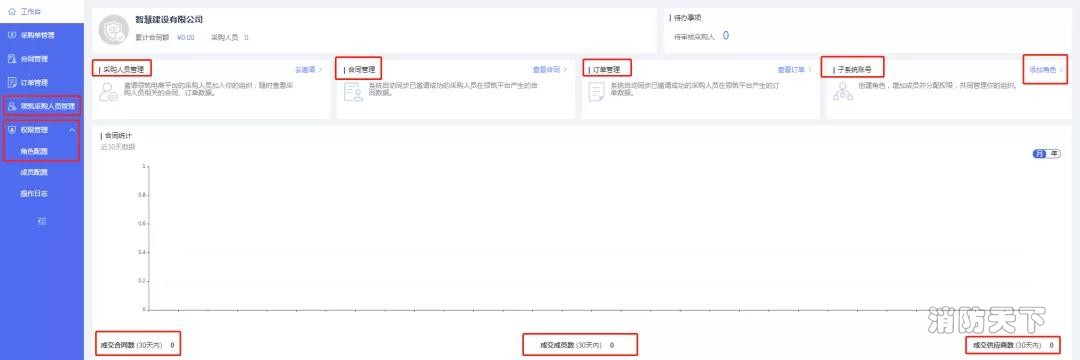Switch the chart to 月 view
The height and width of the screenshot is (360, 1080).
point(1039,153)
